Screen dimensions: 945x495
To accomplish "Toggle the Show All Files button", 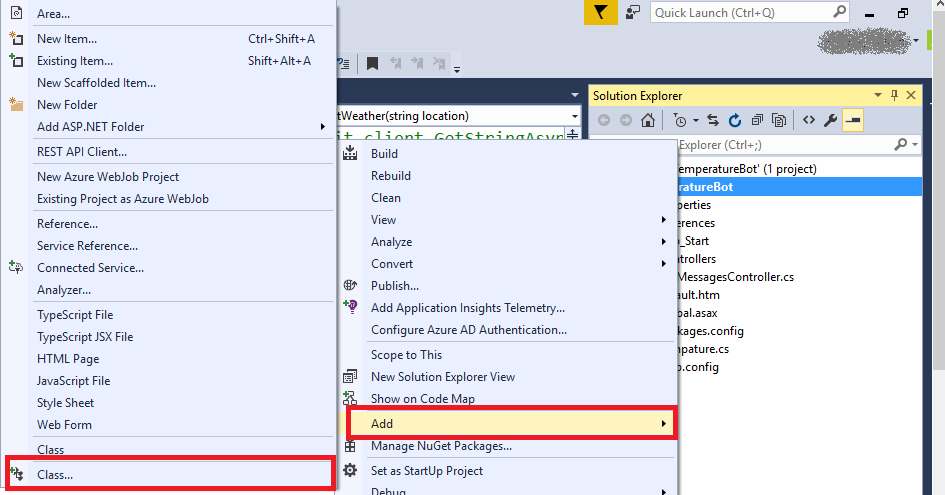I will click(779, 121).
